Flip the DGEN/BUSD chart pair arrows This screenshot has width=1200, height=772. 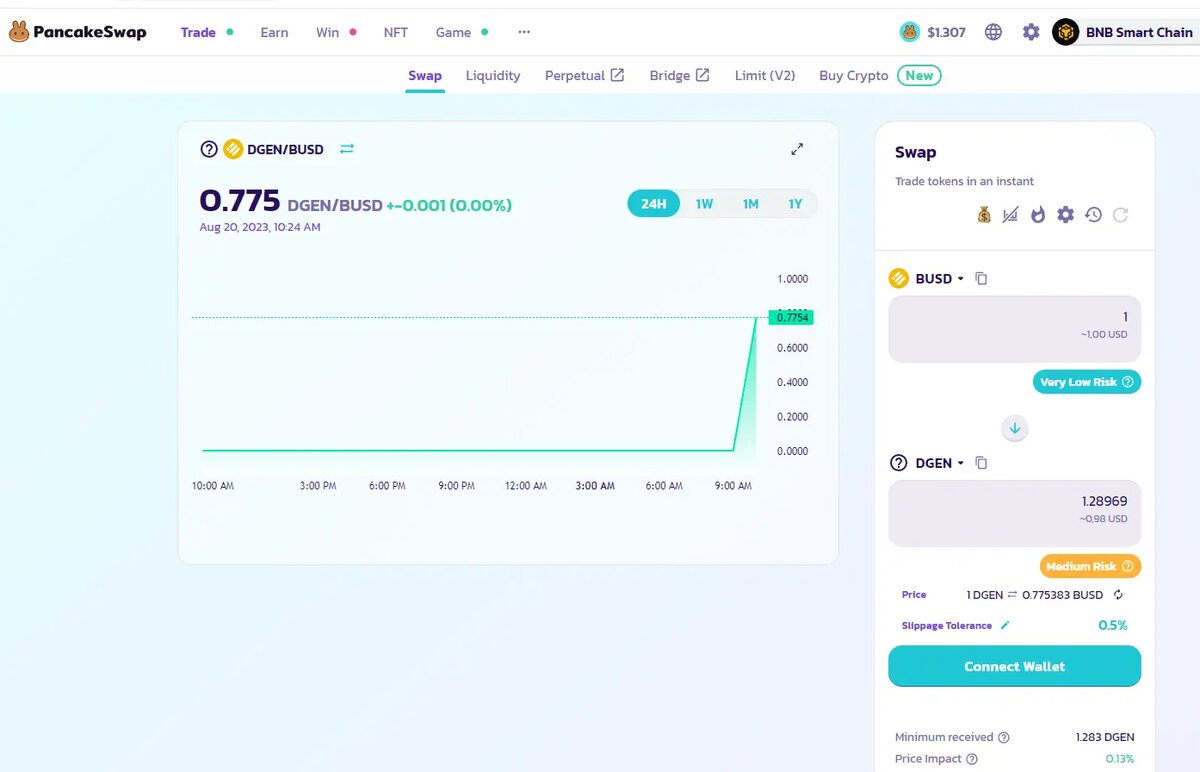coord(347,149)
